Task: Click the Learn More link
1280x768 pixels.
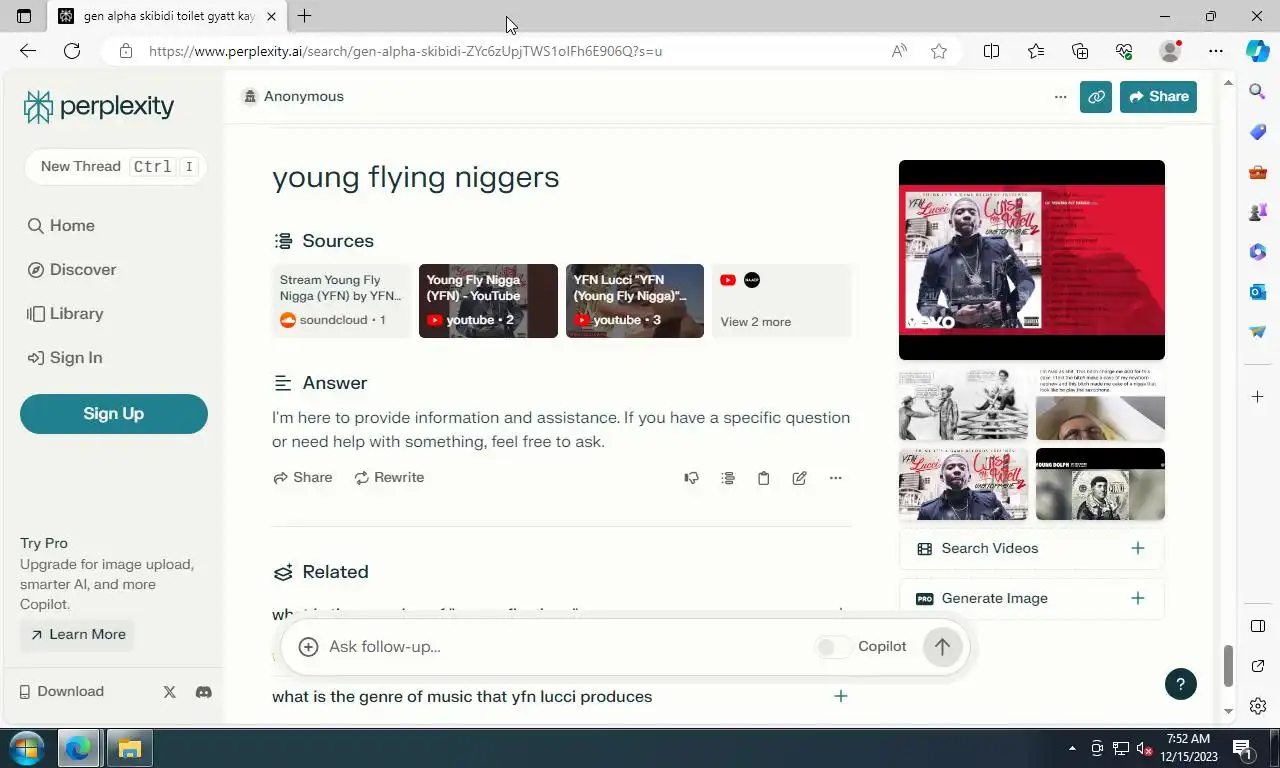Action: pyautogui.click(x=78, y=635)
